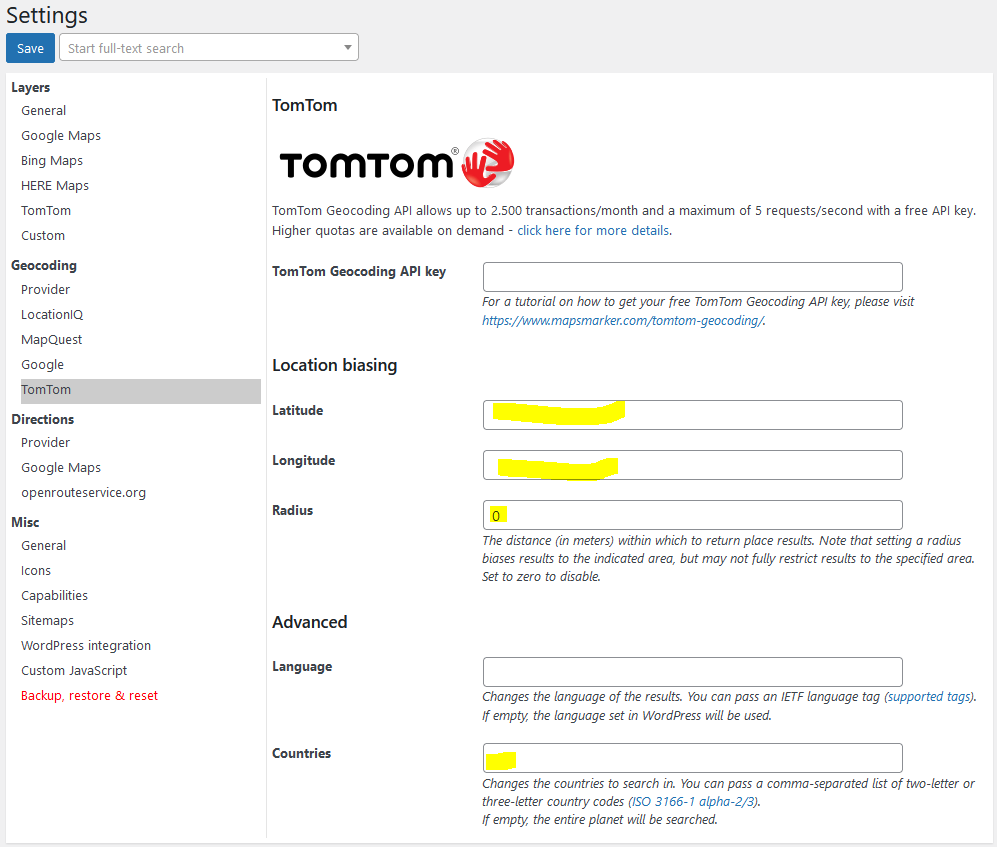The height and width of the screenshot is (847, 997).
Task: Select highlighted TomTom under Geocoding
Action: [x=141, y=391]
